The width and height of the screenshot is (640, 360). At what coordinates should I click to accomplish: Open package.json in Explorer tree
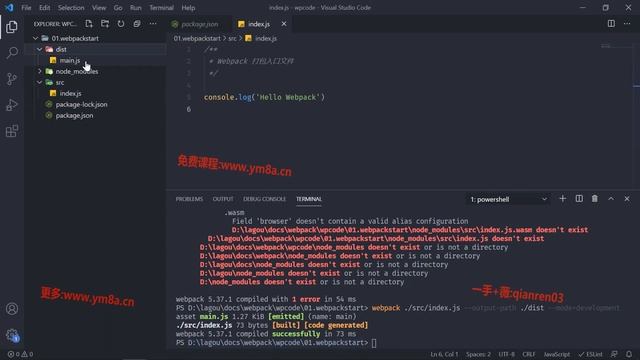click(x=74, y=116)
